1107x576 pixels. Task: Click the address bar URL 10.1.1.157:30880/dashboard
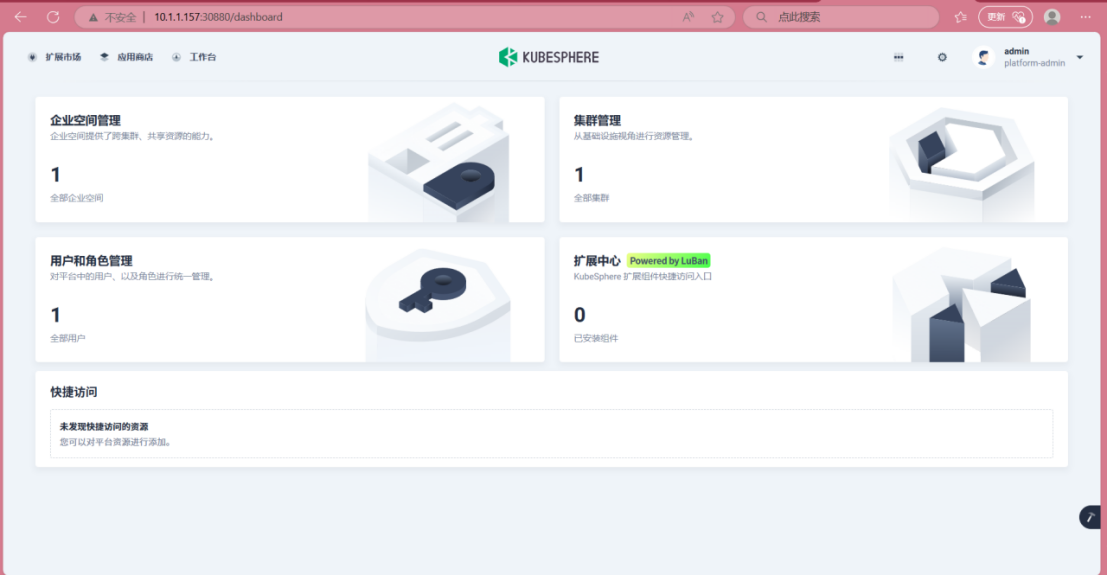point(218,17)
